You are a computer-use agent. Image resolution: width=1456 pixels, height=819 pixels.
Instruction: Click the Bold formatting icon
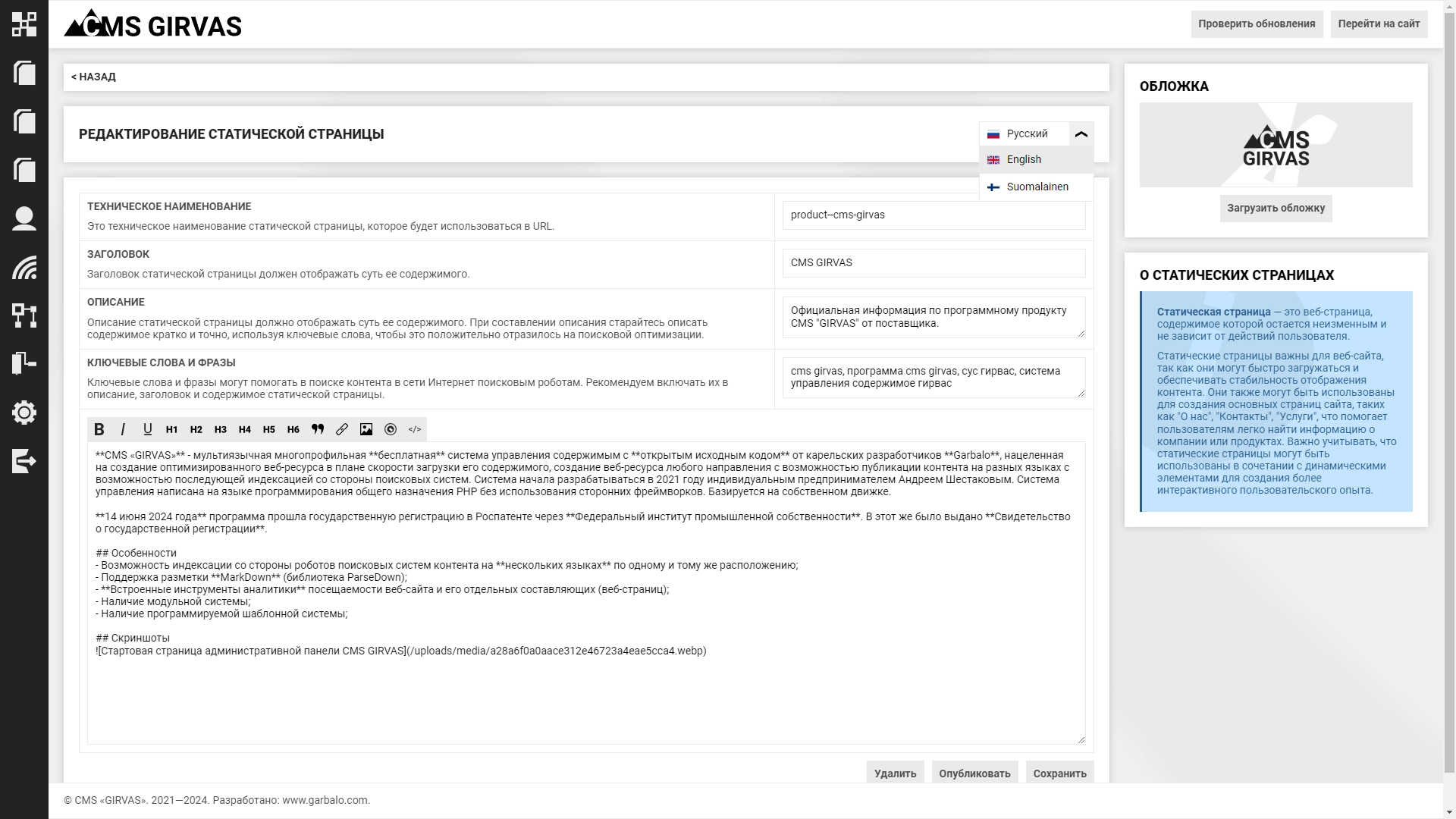coord(99,429)
